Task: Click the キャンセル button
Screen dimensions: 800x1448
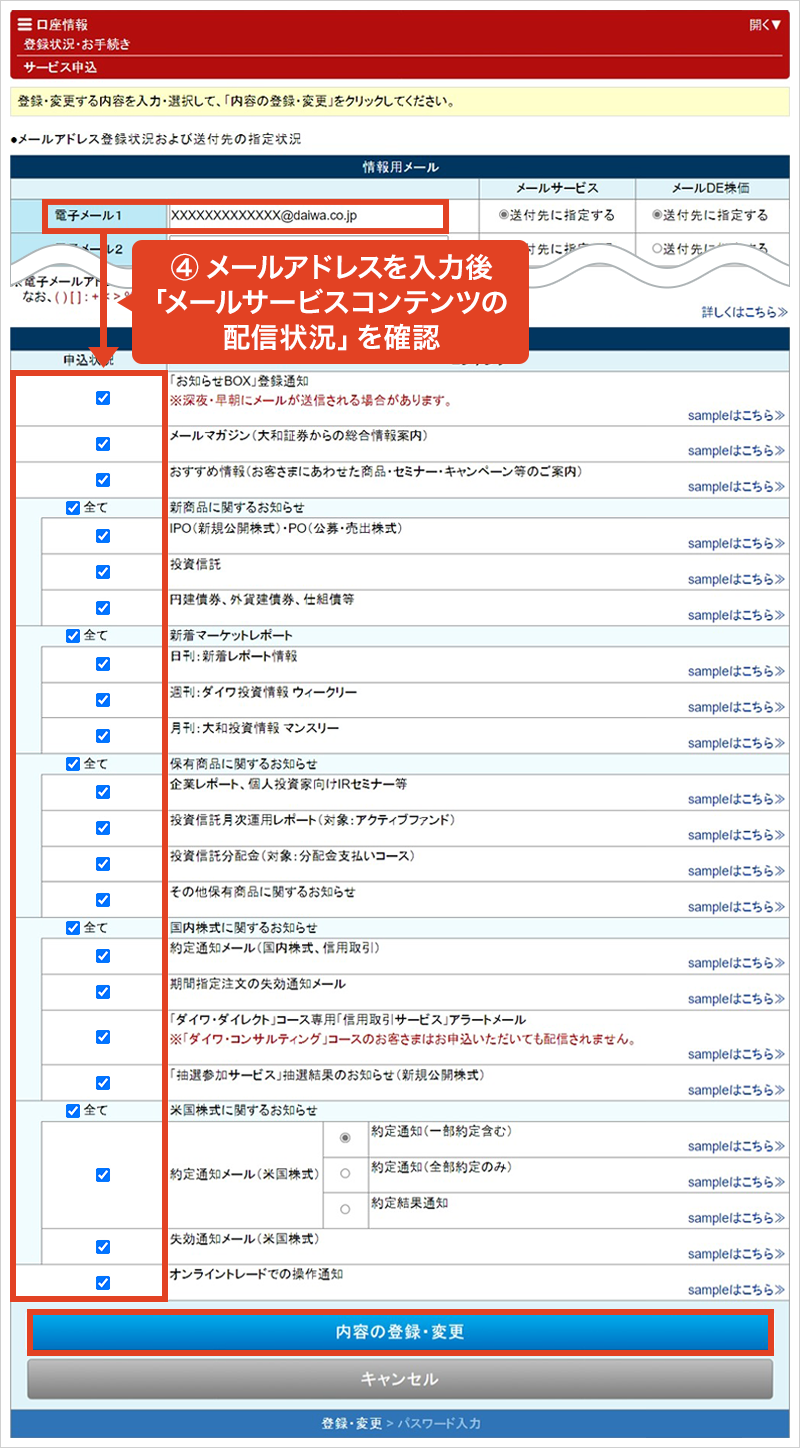Action: 400,1379
